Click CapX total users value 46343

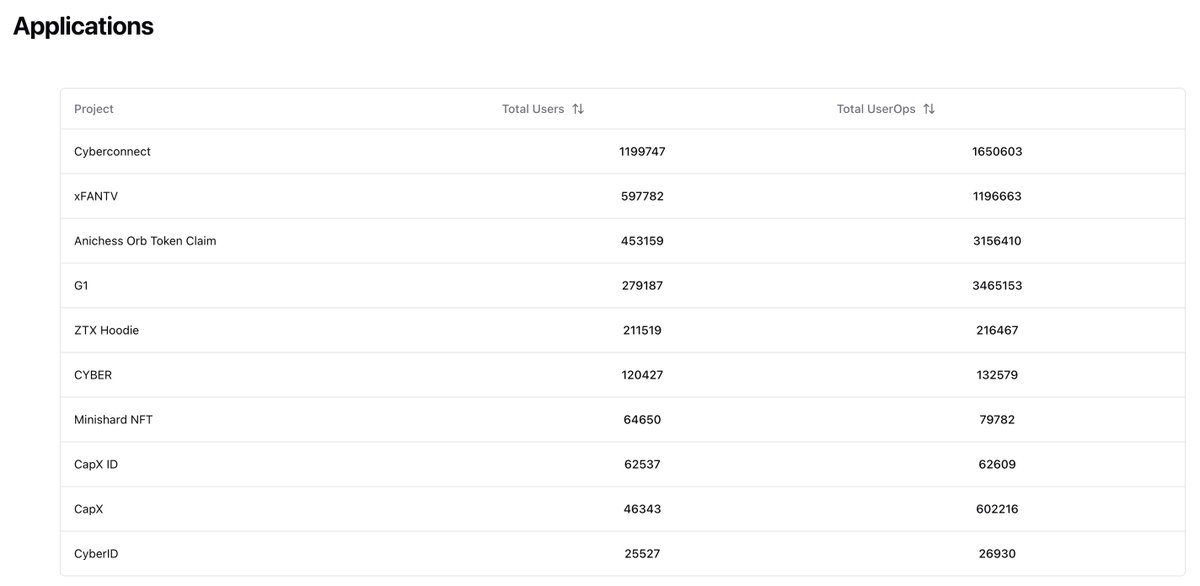(x=642, y=509)
